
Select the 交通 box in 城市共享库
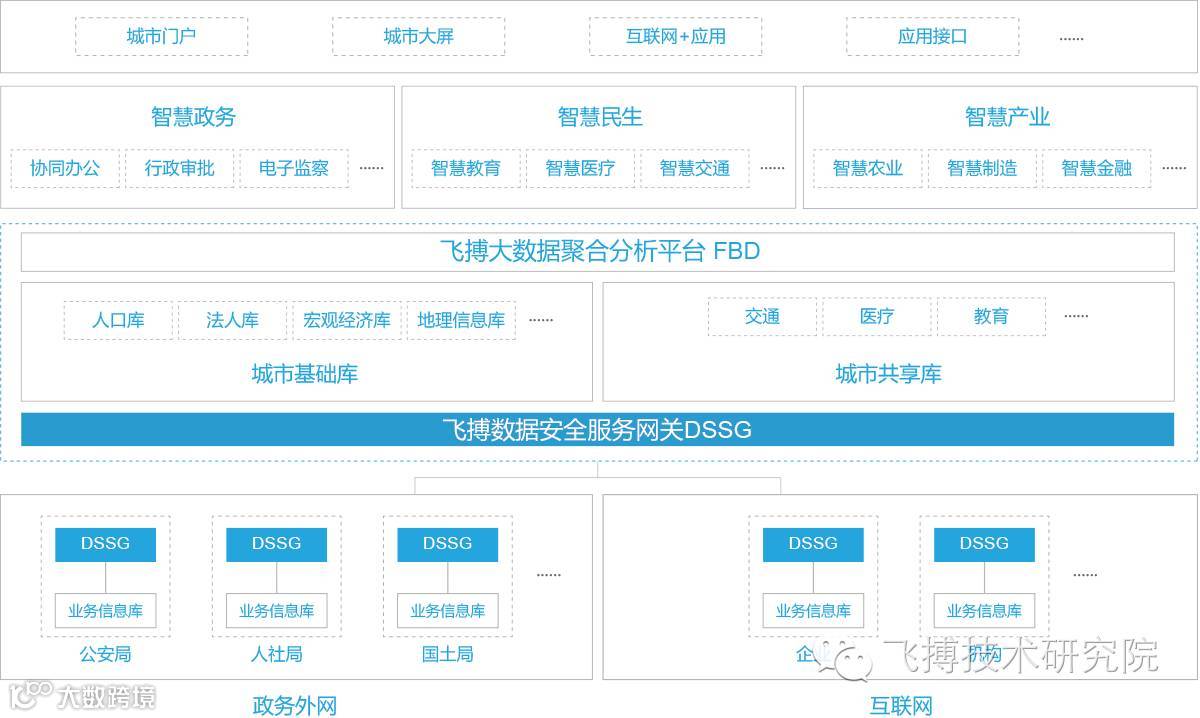coord(762,316)
